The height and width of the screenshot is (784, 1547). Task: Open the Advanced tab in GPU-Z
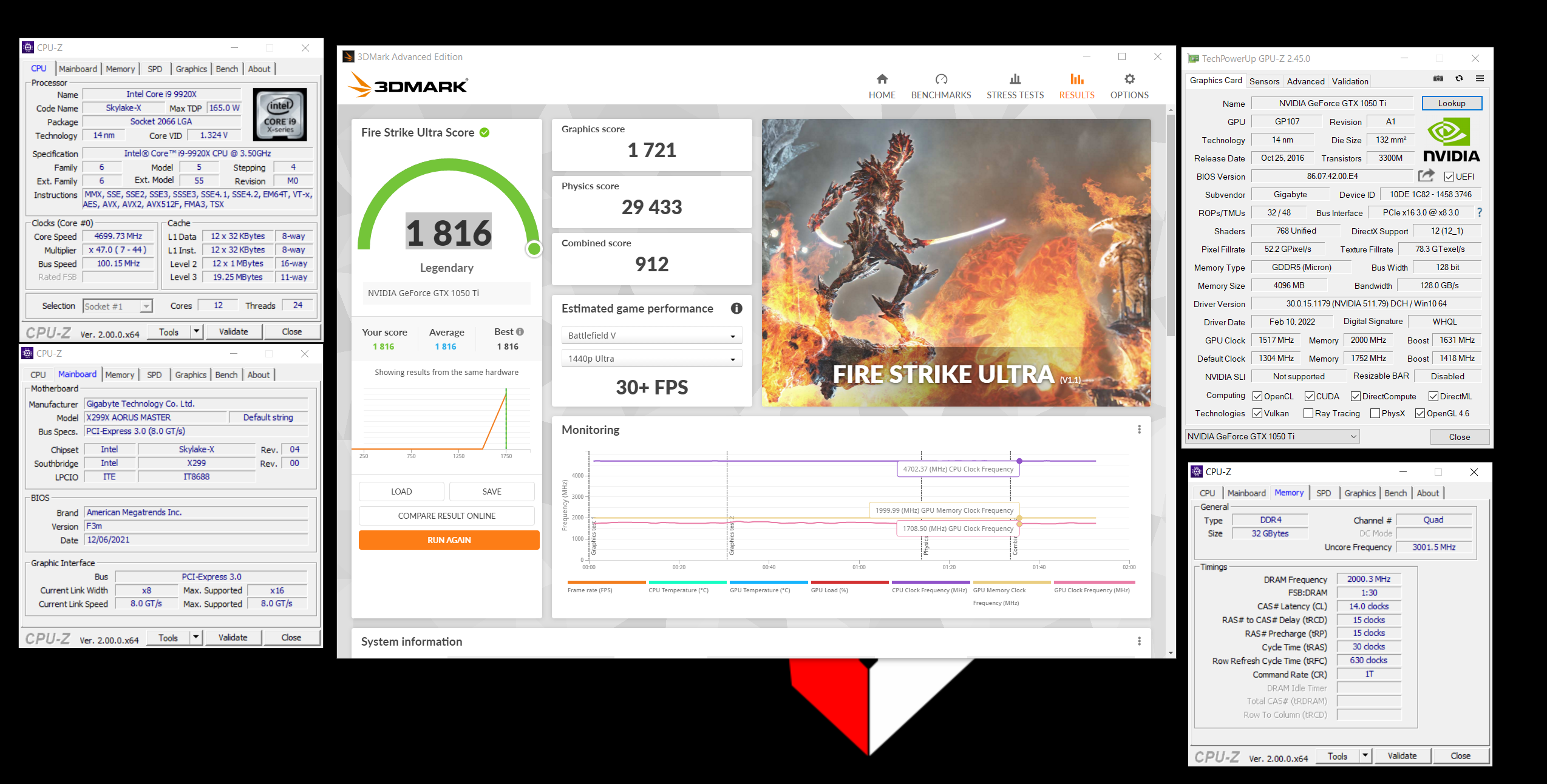[1305, 81]
